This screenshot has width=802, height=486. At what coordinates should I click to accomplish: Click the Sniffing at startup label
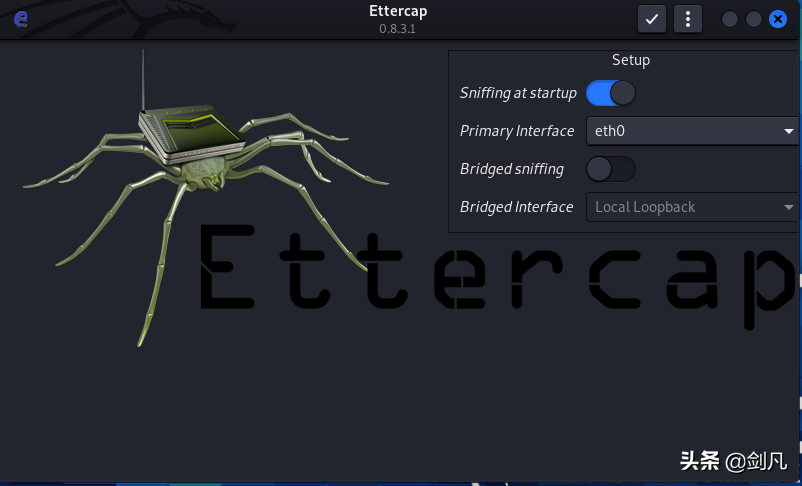tap(518, 93)
